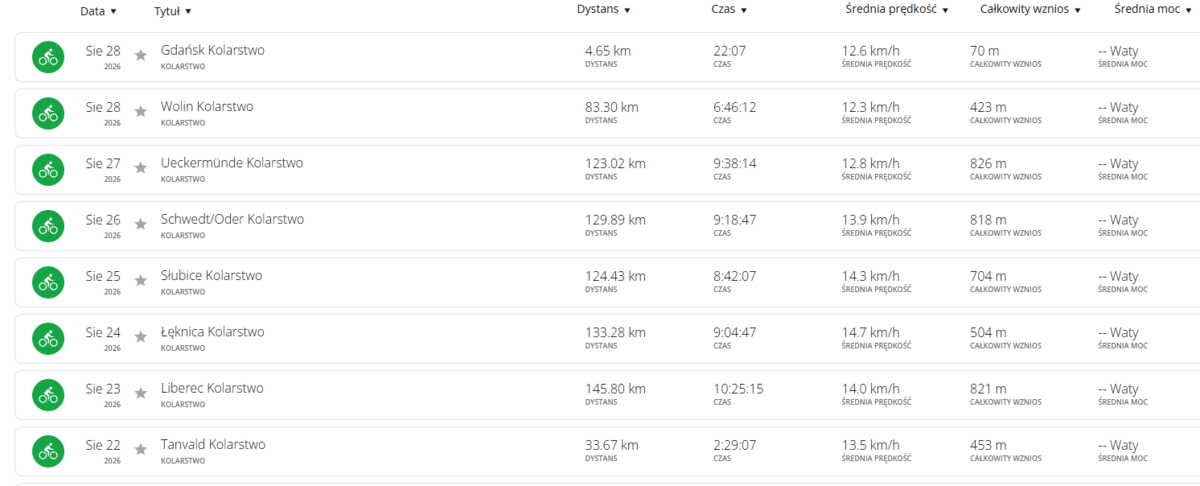This screenshot has height=486, width=1200.
Task: Click the cycling icon for Tanvald Kolarstwo
Action: (48, 452)
